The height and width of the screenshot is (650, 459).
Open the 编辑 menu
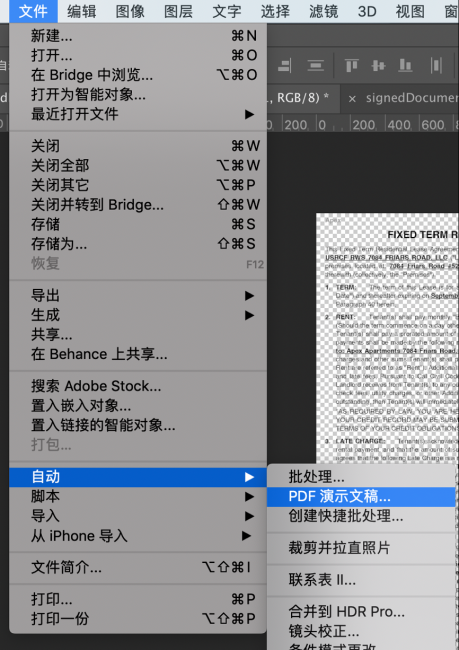(x=82, y=11)
